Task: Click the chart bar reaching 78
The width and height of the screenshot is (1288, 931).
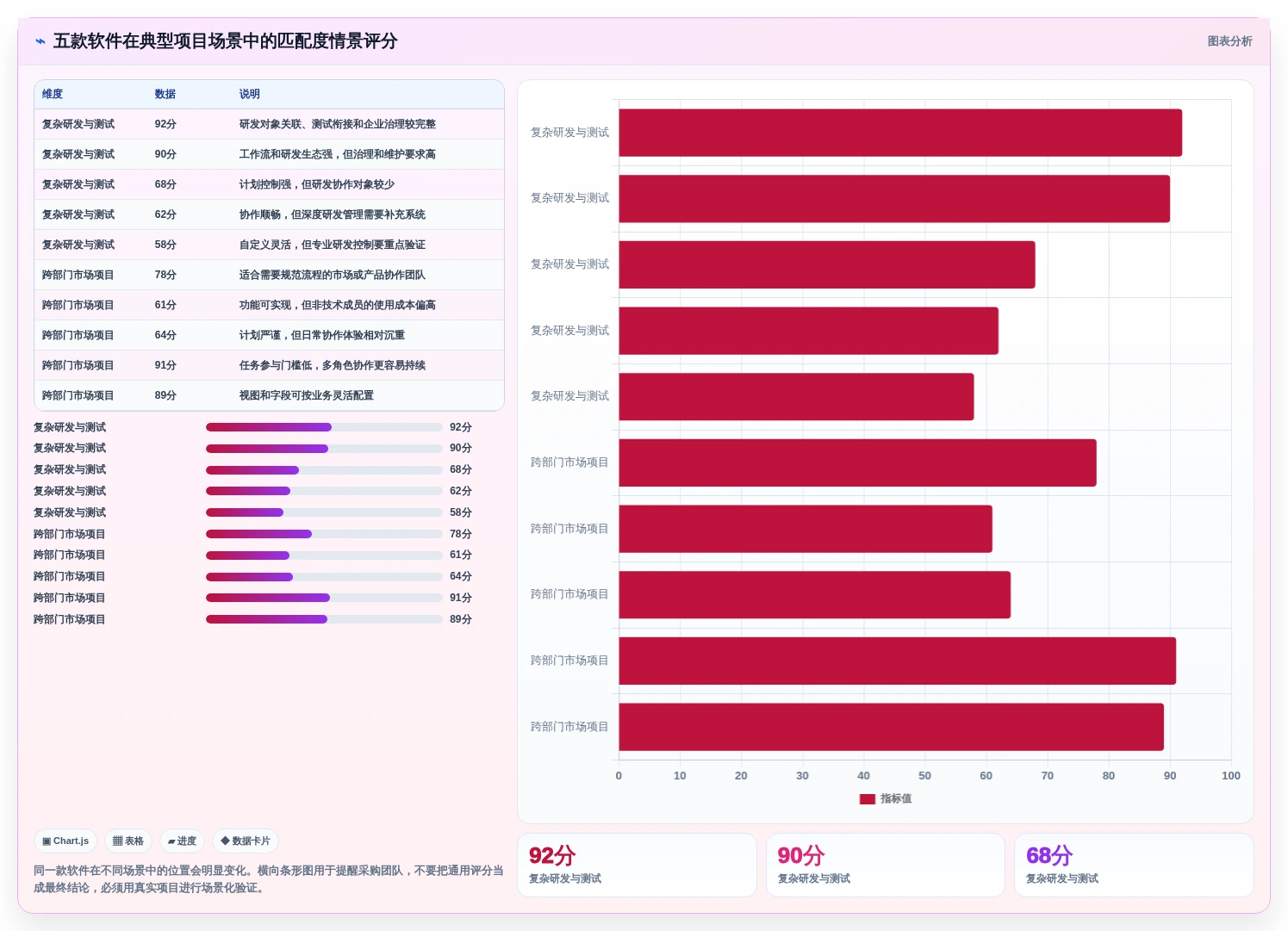Action: point(858,462)
